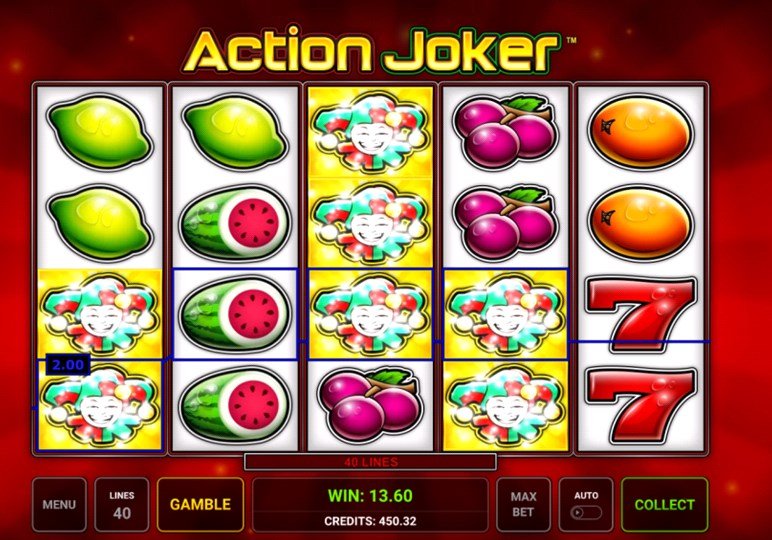772x540 pixels.
Task: Click the CREDITS 450.32 readout
Action: point(370,521)
